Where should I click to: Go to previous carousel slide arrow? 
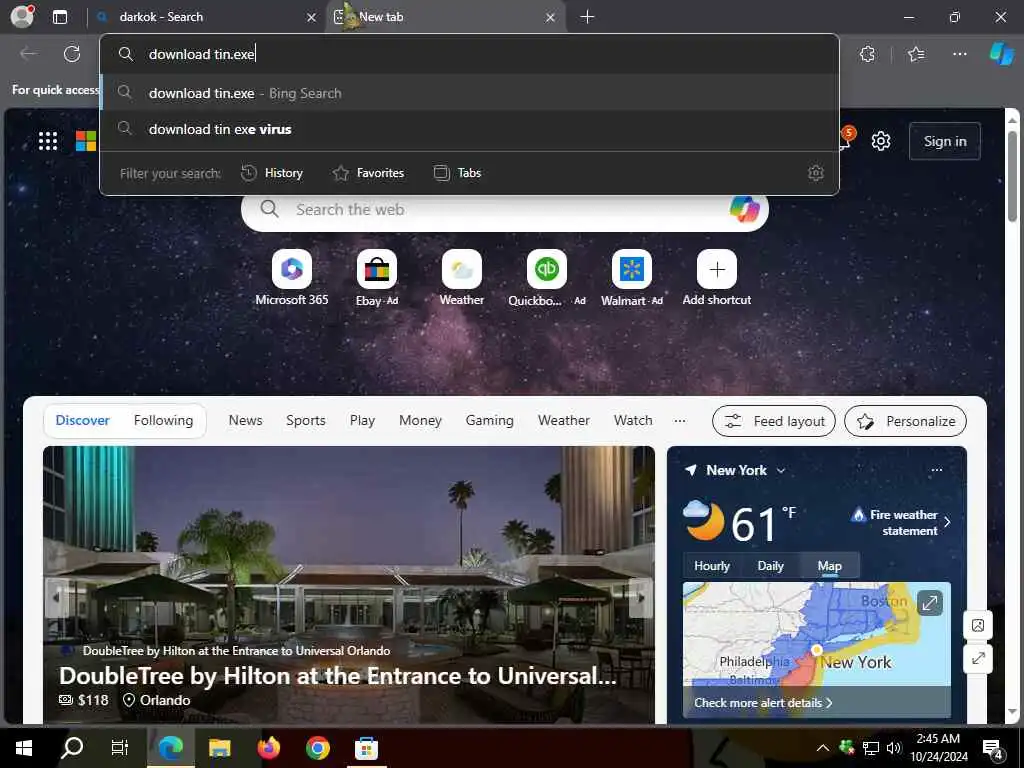(56, 598)
